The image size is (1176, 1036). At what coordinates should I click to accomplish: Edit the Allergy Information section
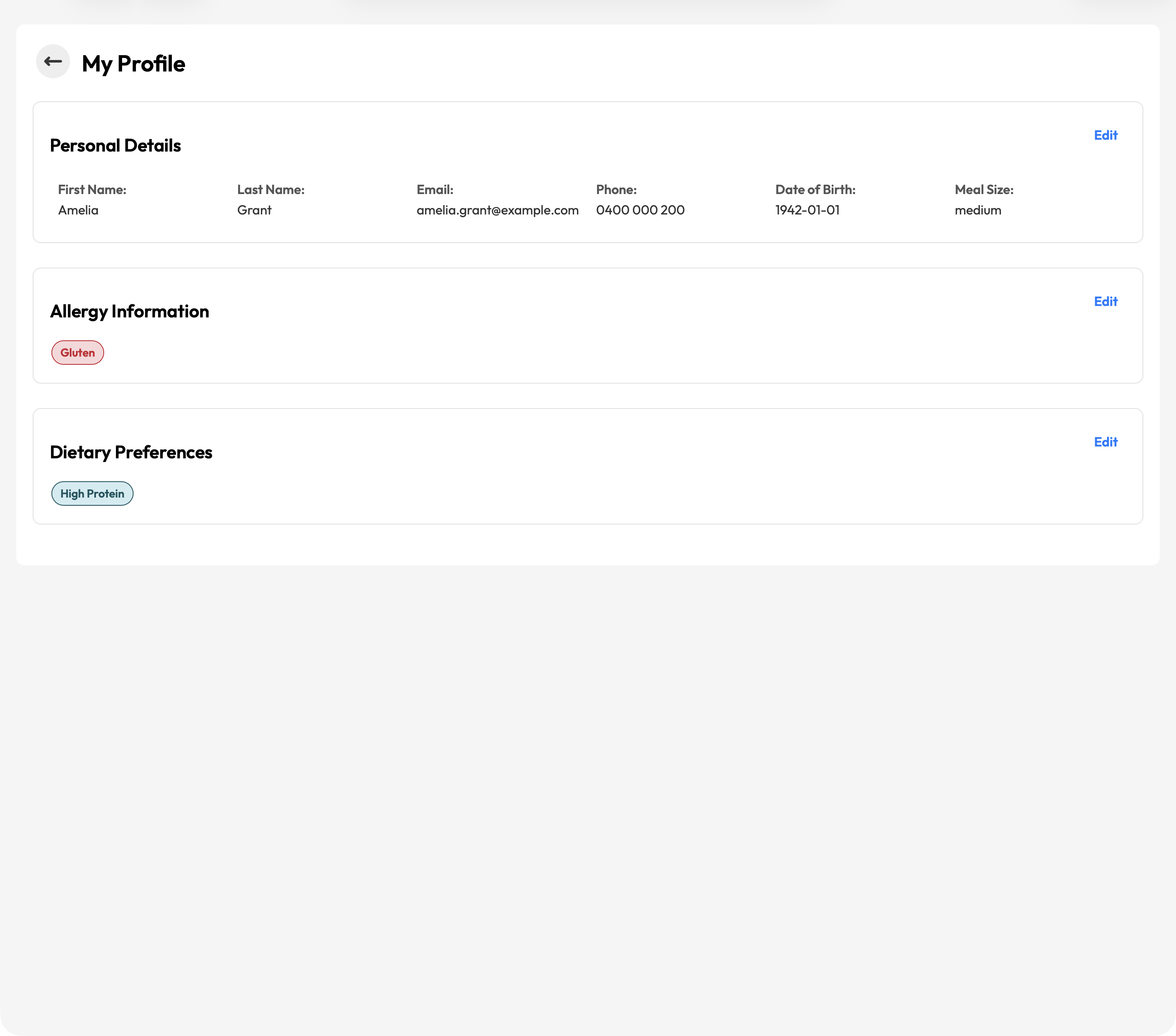click(x=1105, y=301)
